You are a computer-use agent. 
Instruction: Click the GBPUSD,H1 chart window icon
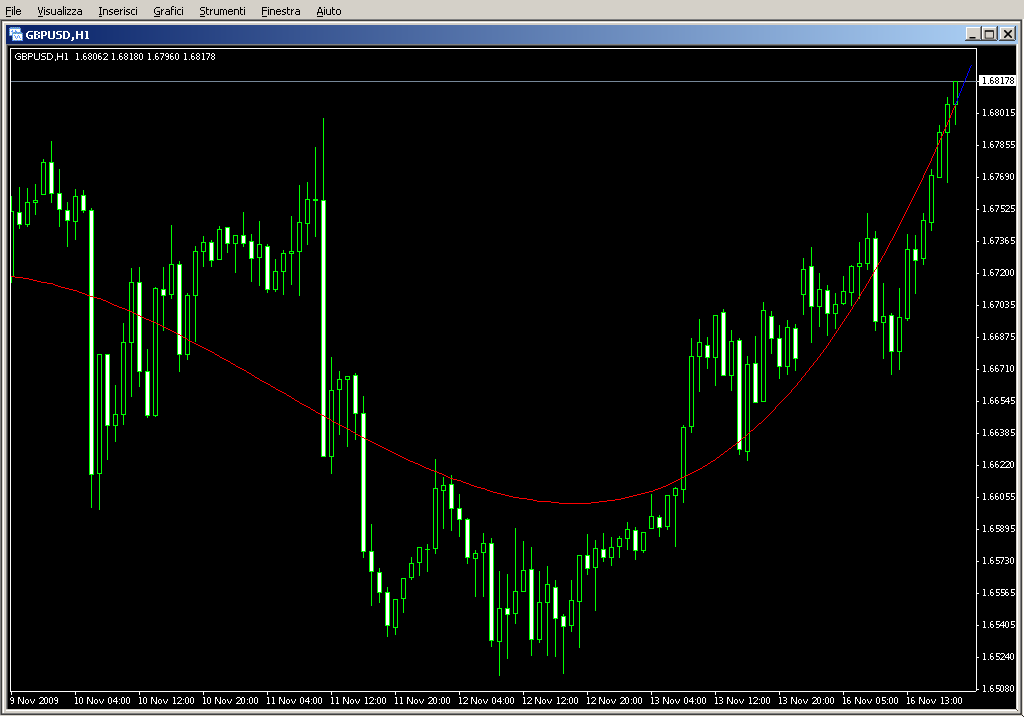(16, 35)
